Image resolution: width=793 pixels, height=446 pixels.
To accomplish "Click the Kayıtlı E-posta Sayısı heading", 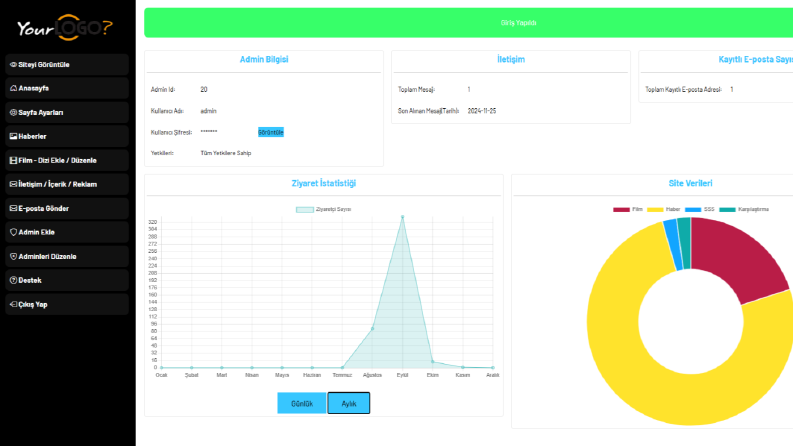I will coord(756,59).
